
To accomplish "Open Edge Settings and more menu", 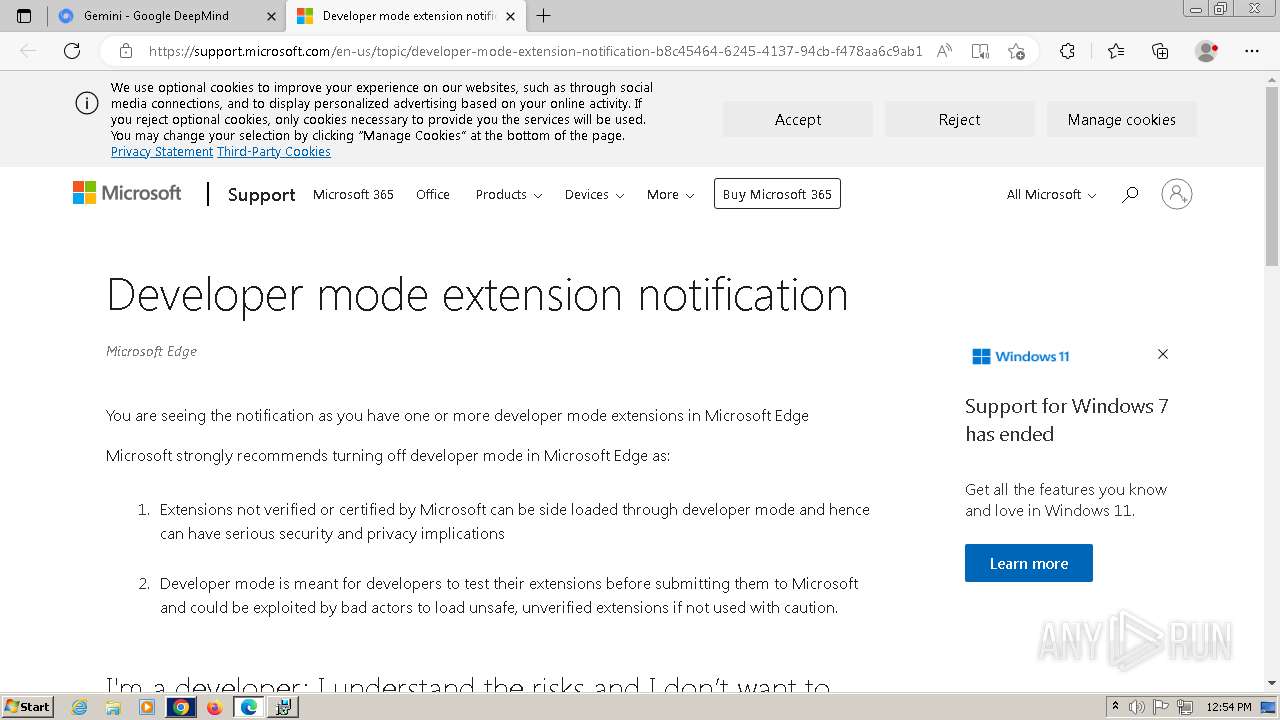I will click(x=1252, y=51).
